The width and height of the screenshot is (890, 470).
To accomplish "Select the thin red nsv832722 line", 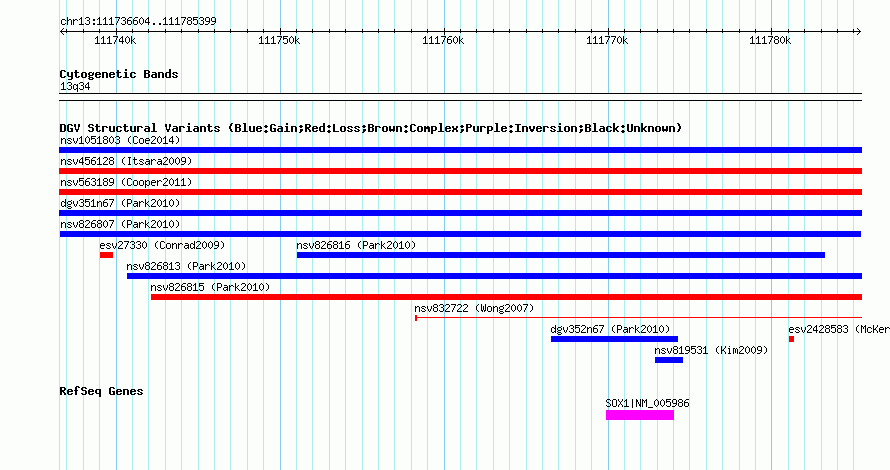I will (x=639, y=318).
